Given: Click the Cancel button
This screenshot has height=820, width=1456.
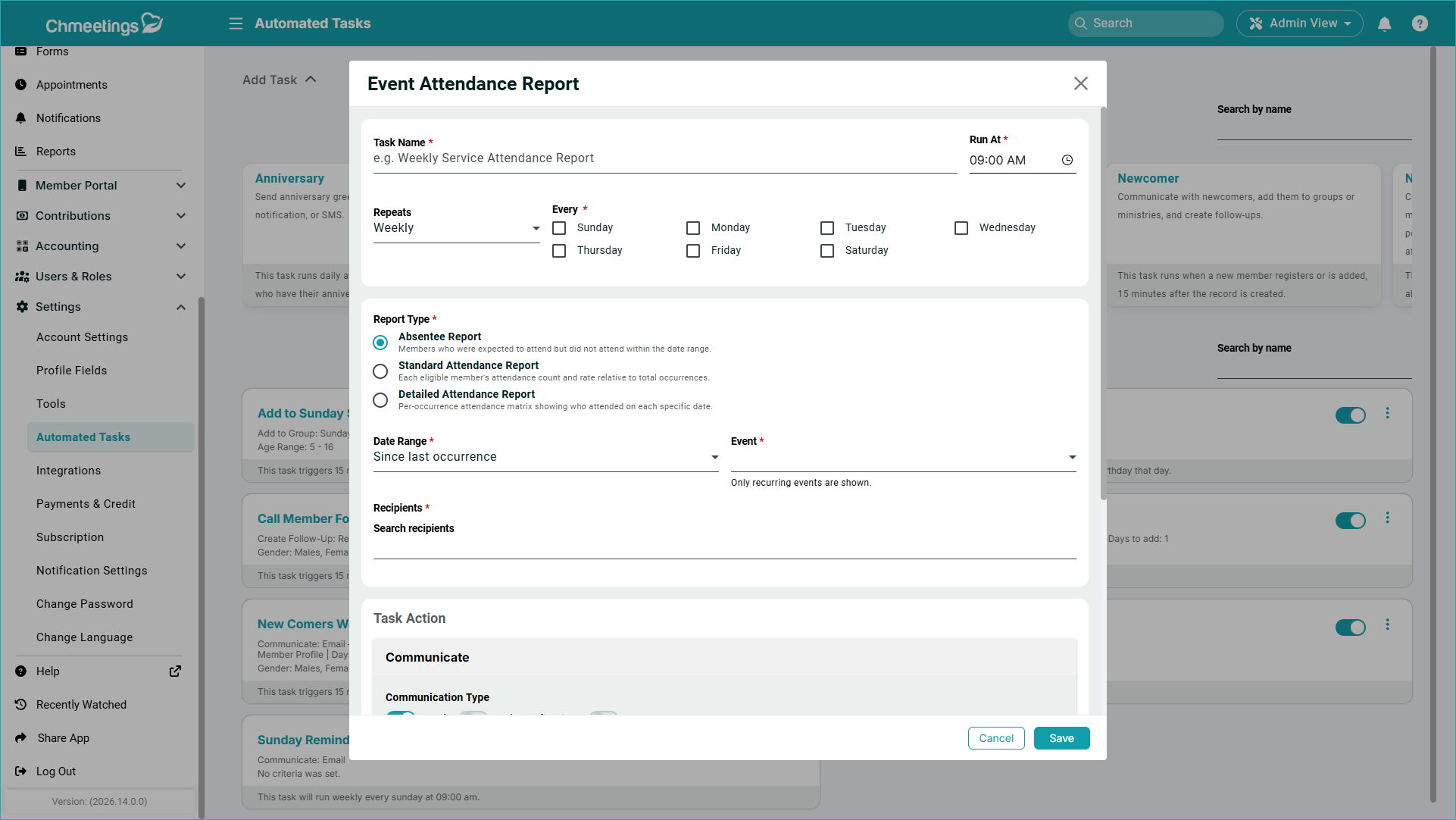Looking at the screenshot, I should pyautogui.click(x=995, y=738).
